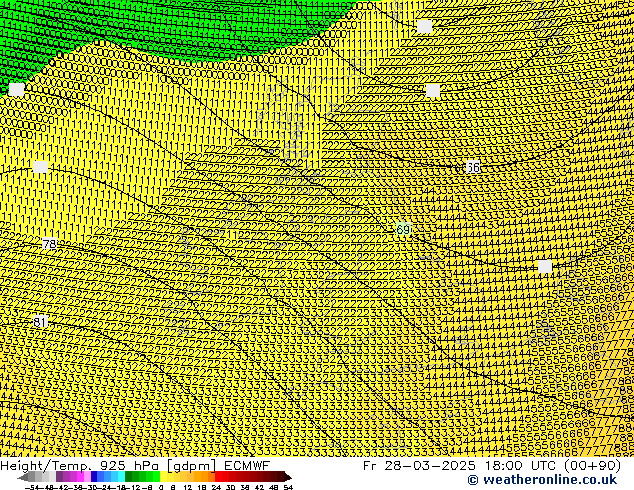Click the green section of temperature legend

[142, 476]
